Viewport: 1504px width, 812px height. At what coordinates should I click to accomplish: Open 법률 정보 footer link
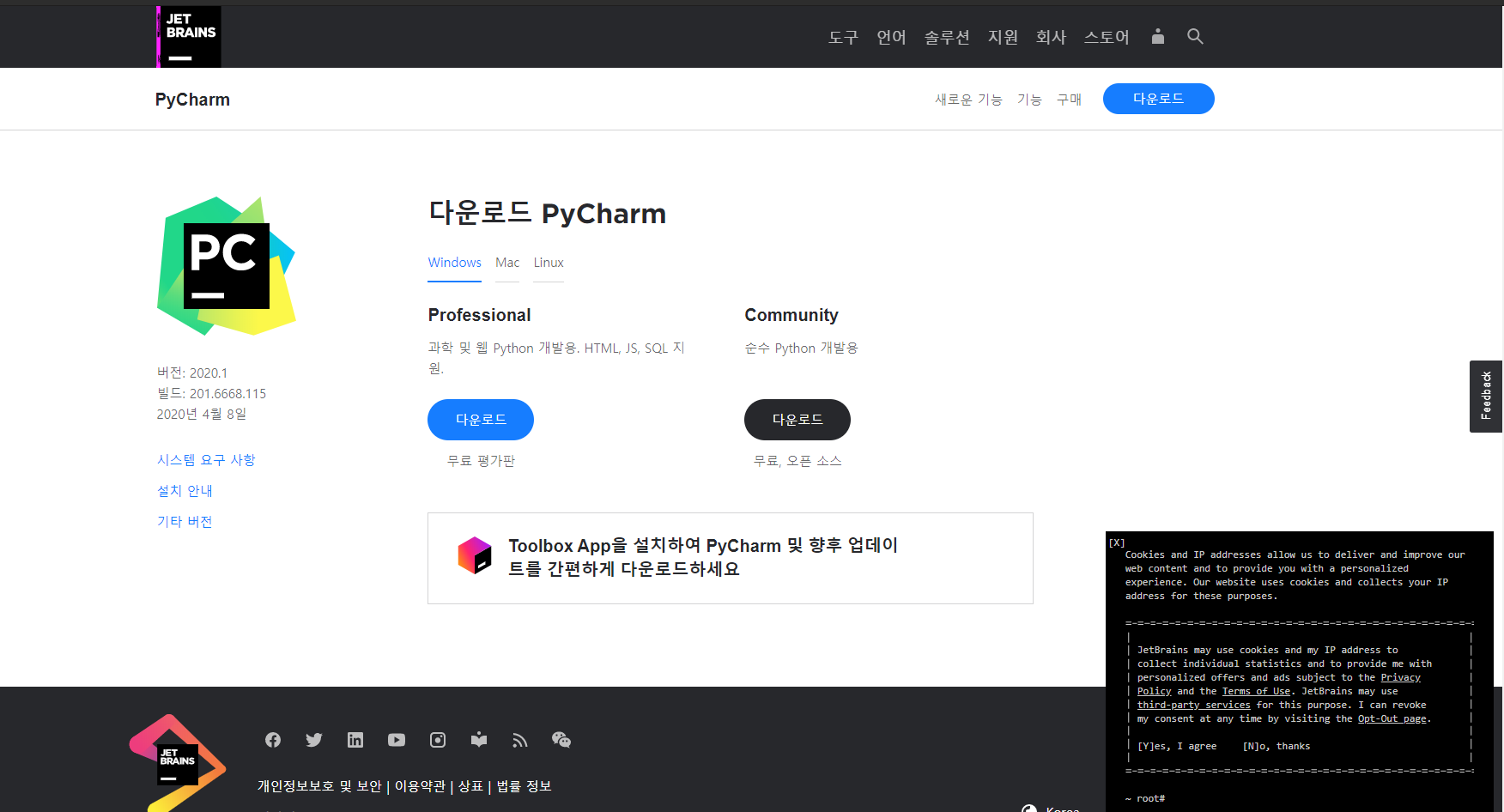point(524,786)
